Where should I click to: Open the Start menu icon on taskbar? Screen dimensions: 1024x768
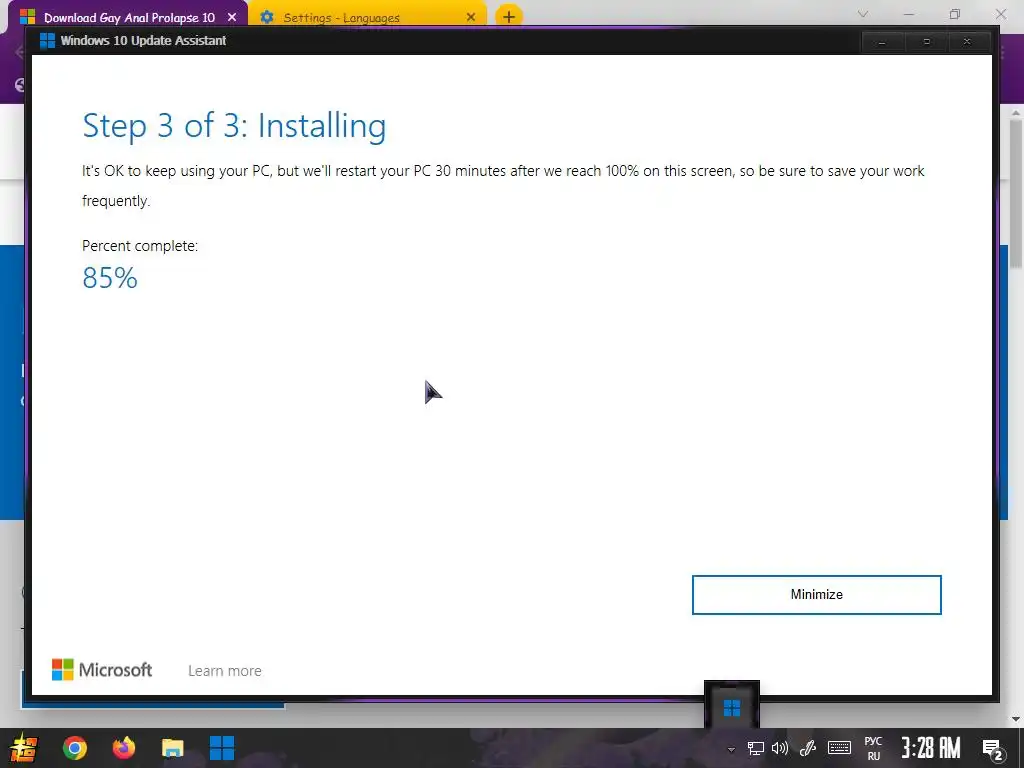24,748
